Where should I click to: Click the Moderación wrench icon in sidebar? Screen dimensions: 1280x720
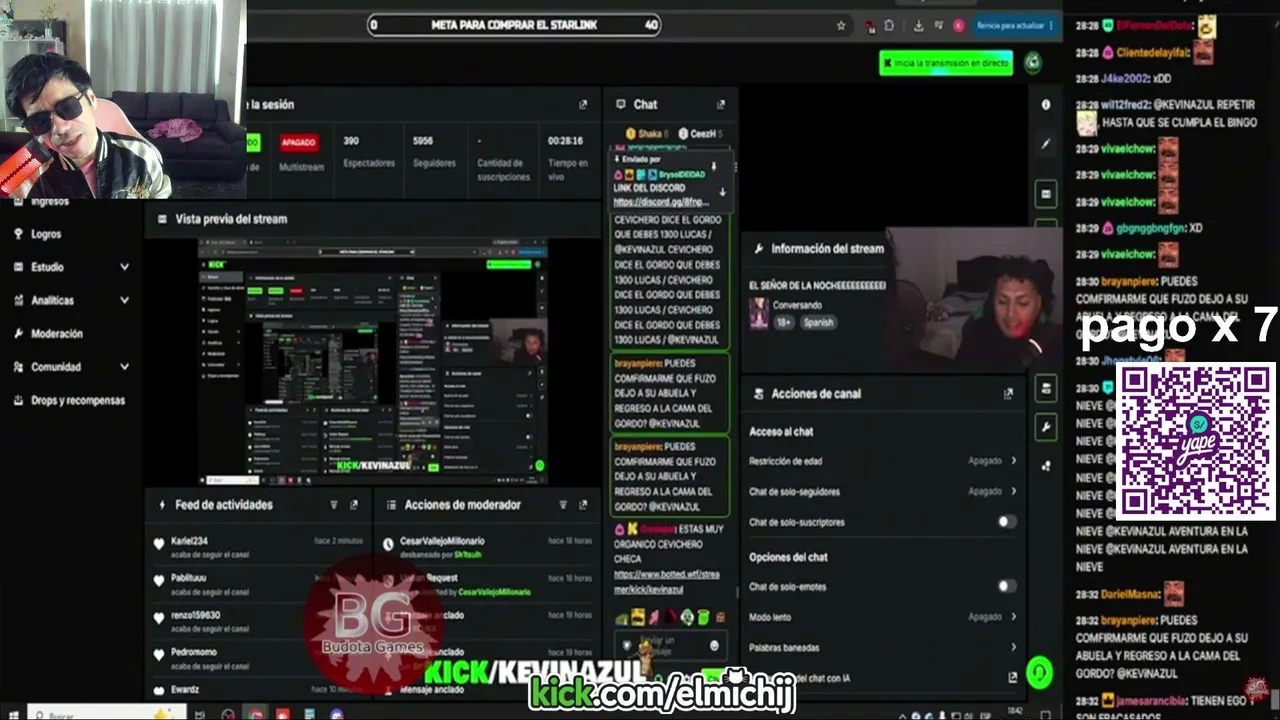coord(18,334)
